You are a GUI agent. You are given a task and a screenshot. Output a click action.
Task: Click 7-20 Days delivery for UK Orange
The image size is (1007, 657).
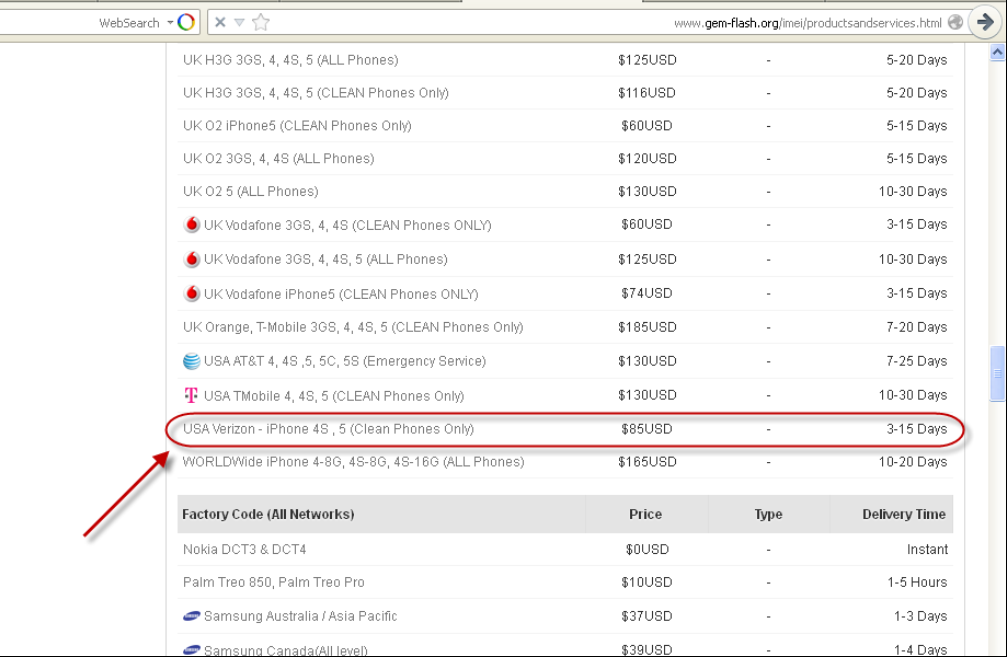tap(916, 327)
